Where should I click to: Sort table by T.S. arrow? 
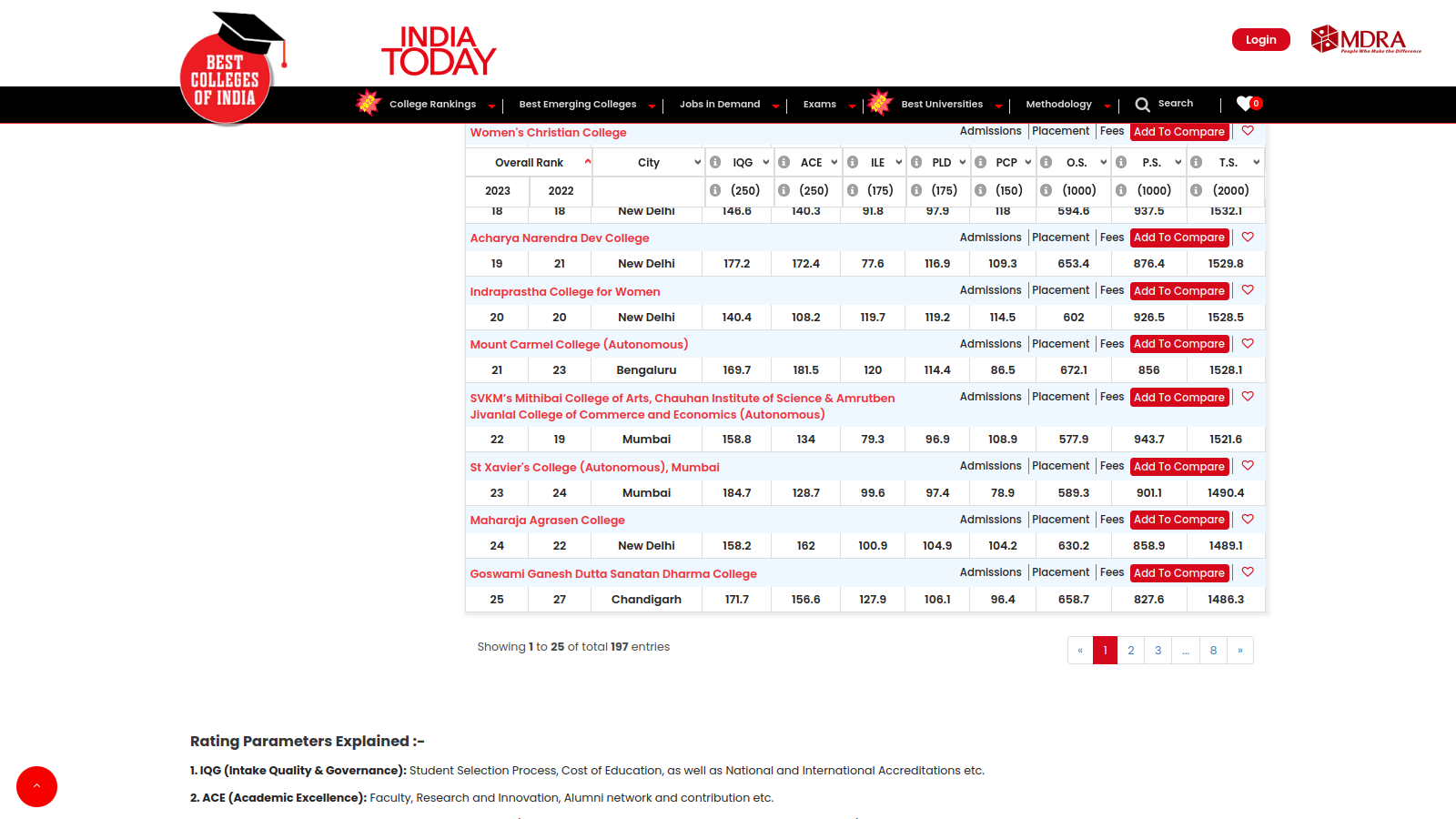click(1257, 162)
